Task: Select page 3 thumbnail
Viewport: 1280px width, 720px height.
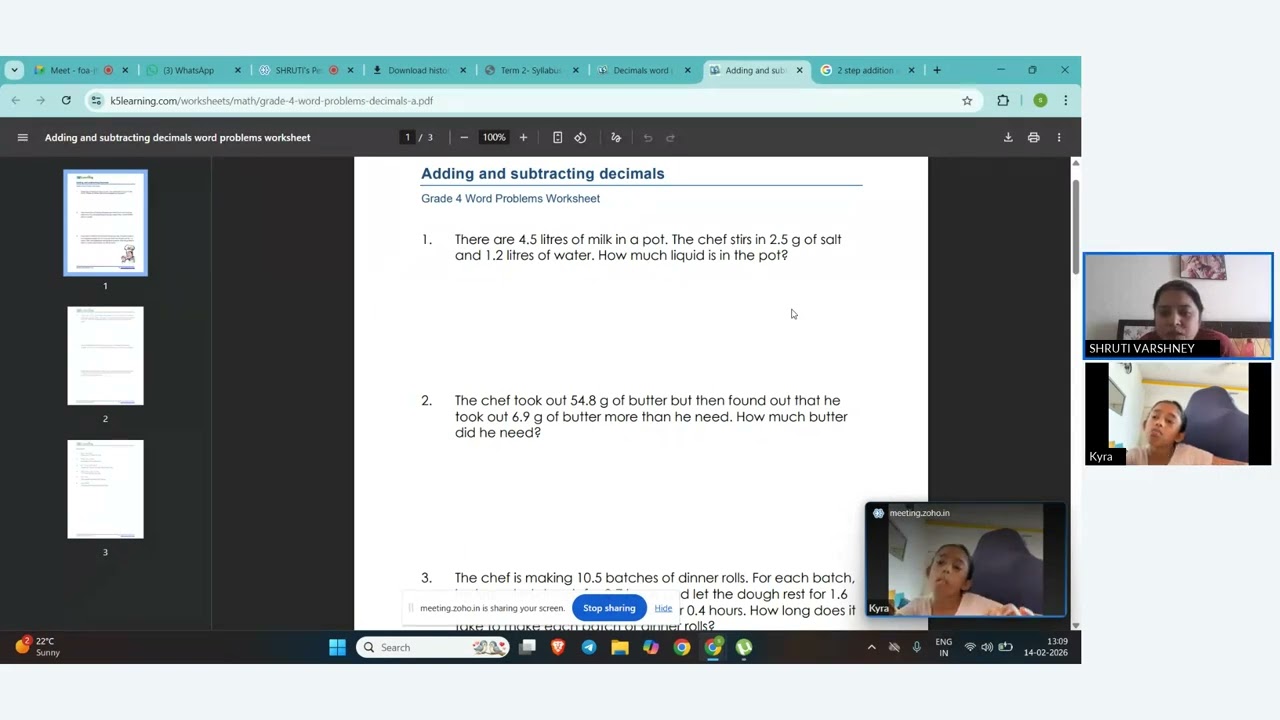Action: click(105, 489)
